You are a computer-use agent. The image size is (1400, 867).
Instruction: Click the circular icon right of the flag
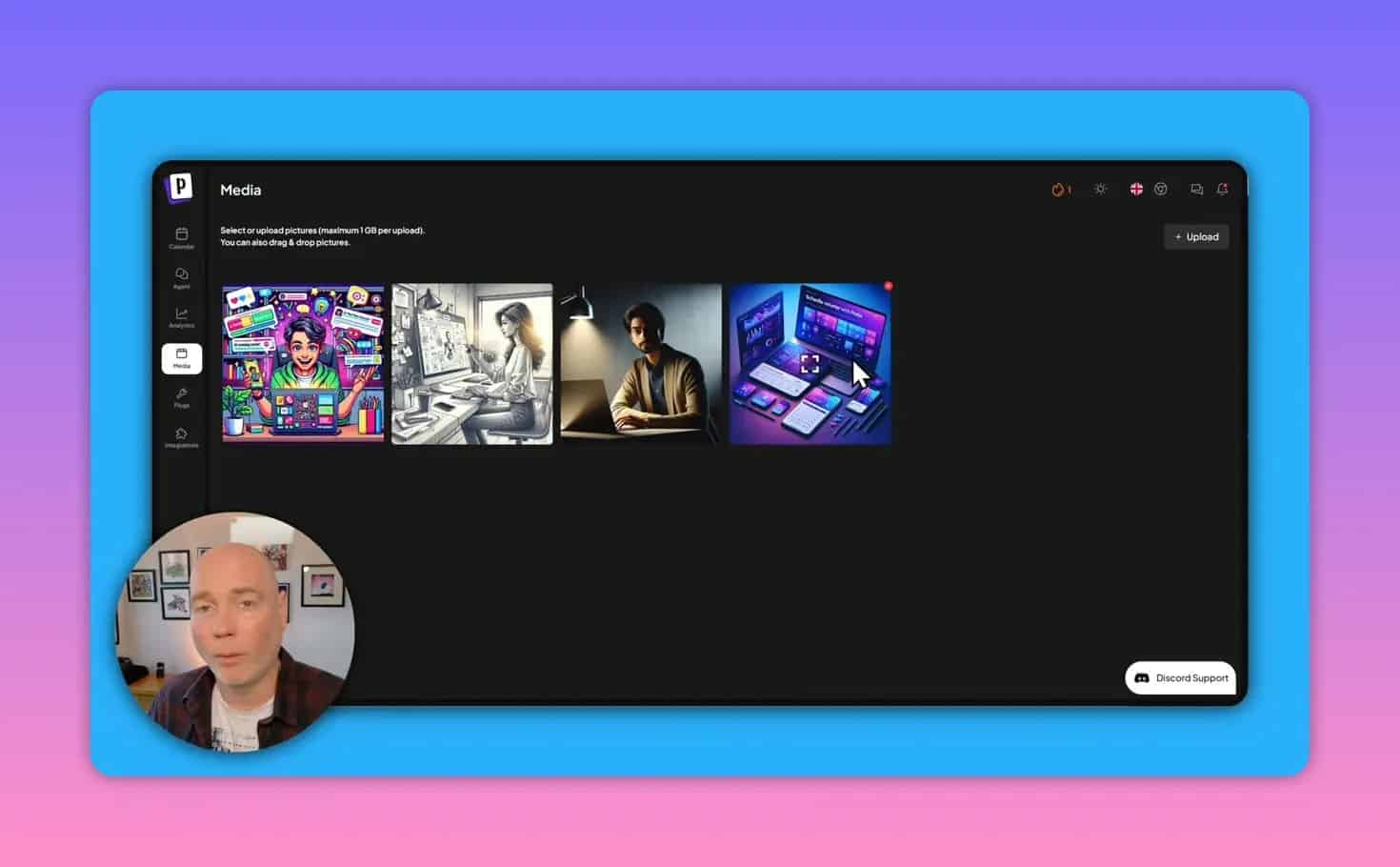click(1161, 190)
